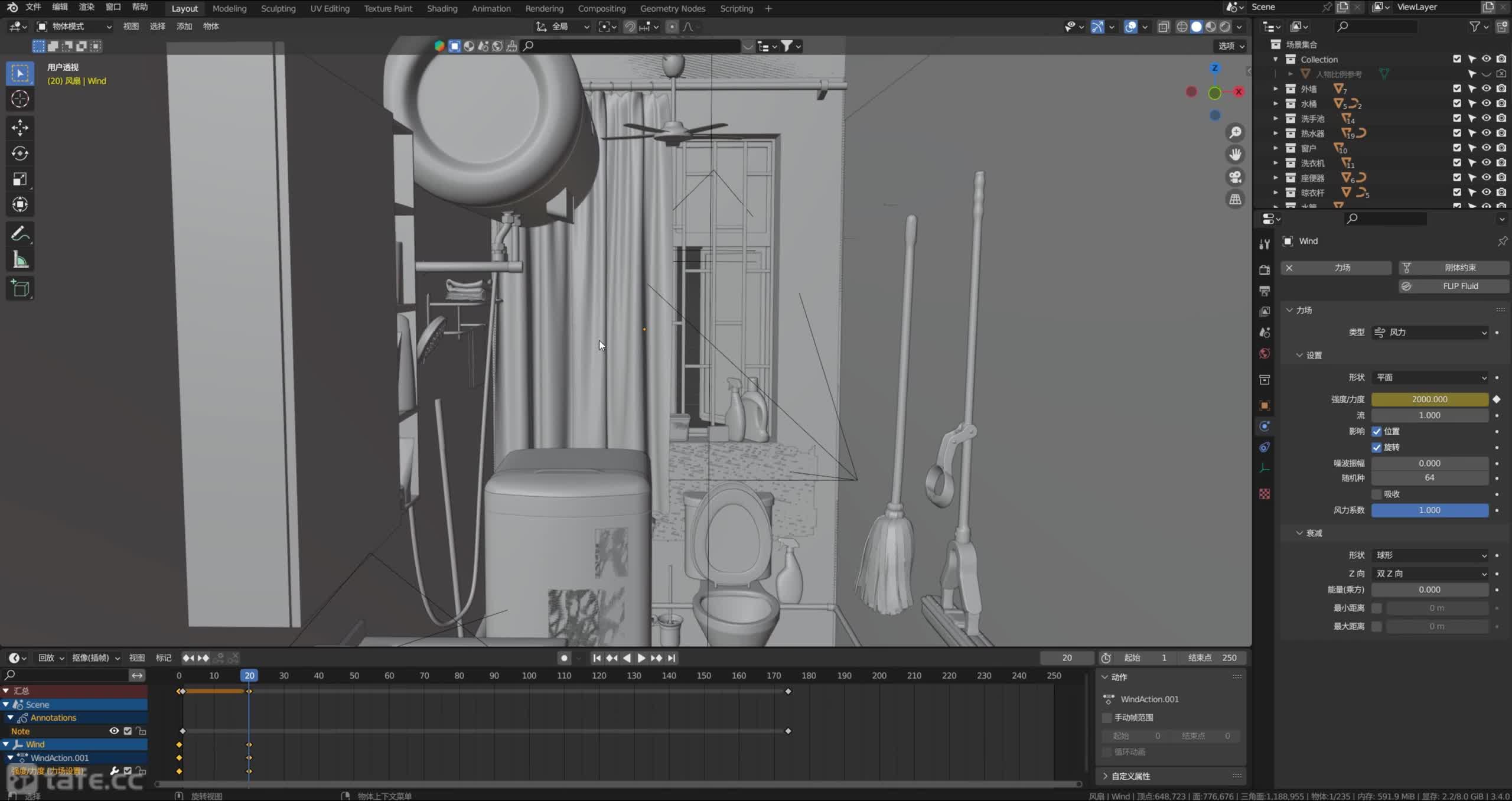Activate the Scale tool
1512x801 pixels.
[x=20, y=179]
